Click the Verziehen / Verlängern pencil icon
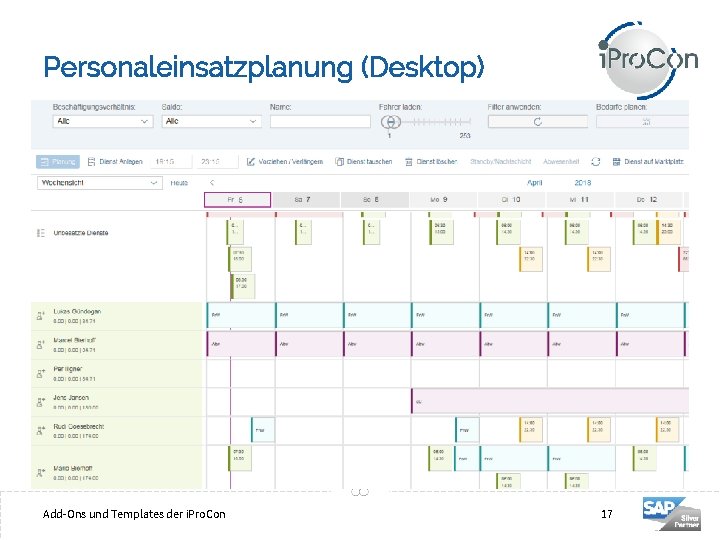The width and height of the screenshot is (720, 540). 250,162
